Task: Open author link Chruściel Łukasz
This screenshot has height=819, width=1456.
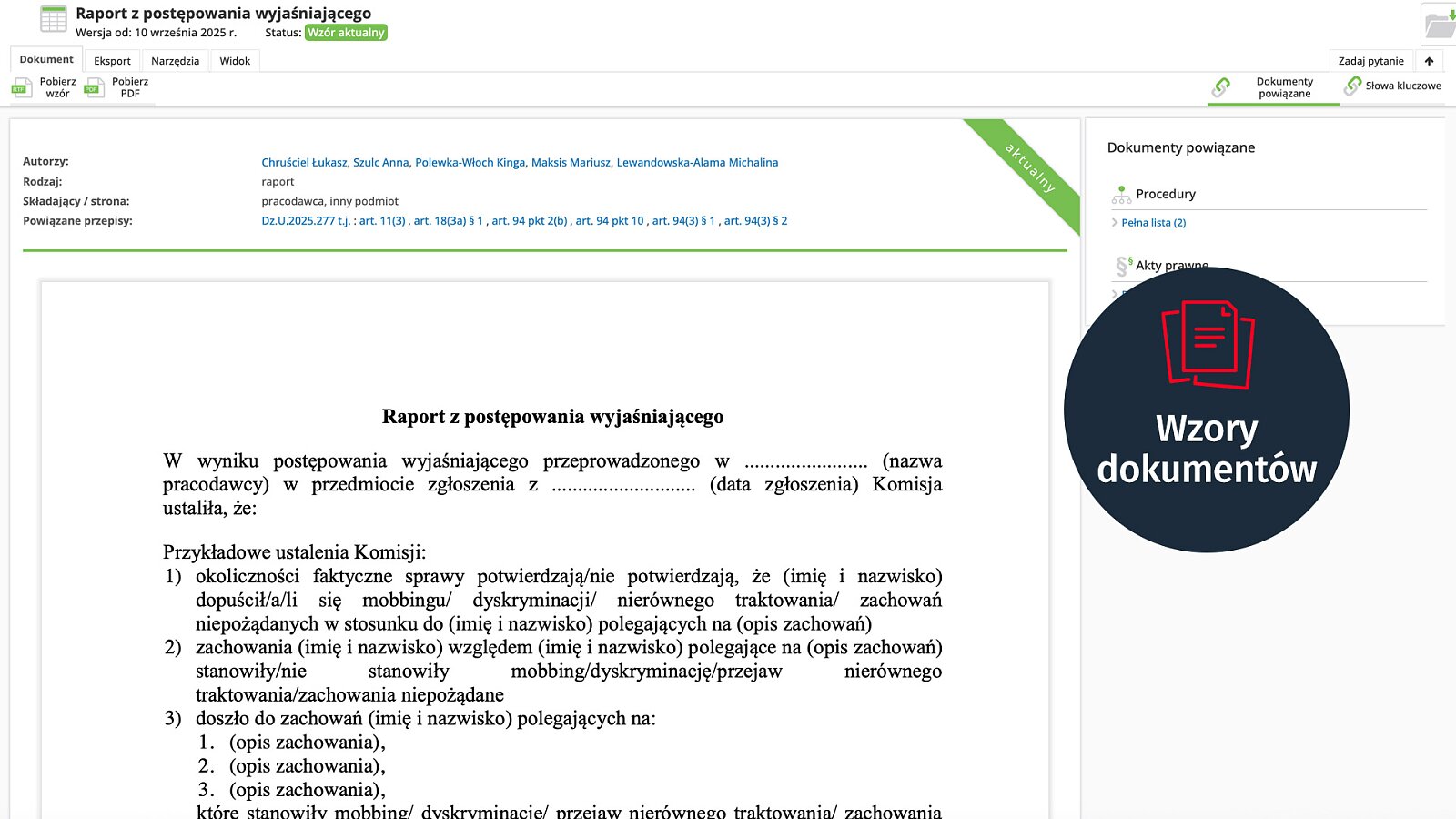Action: (x=304, y=163)
